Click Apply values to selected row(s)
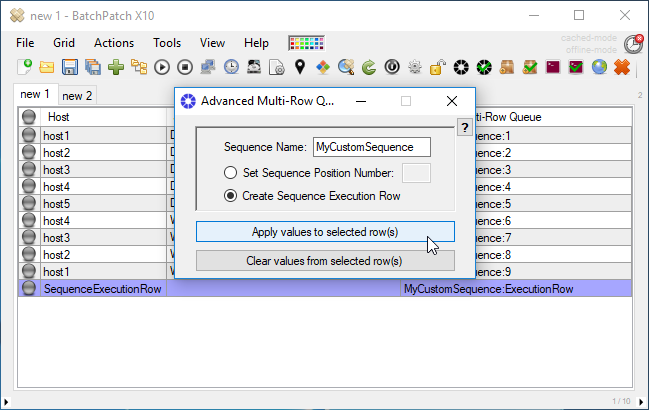Screen dimensions: 649x410 click(325, 232)
